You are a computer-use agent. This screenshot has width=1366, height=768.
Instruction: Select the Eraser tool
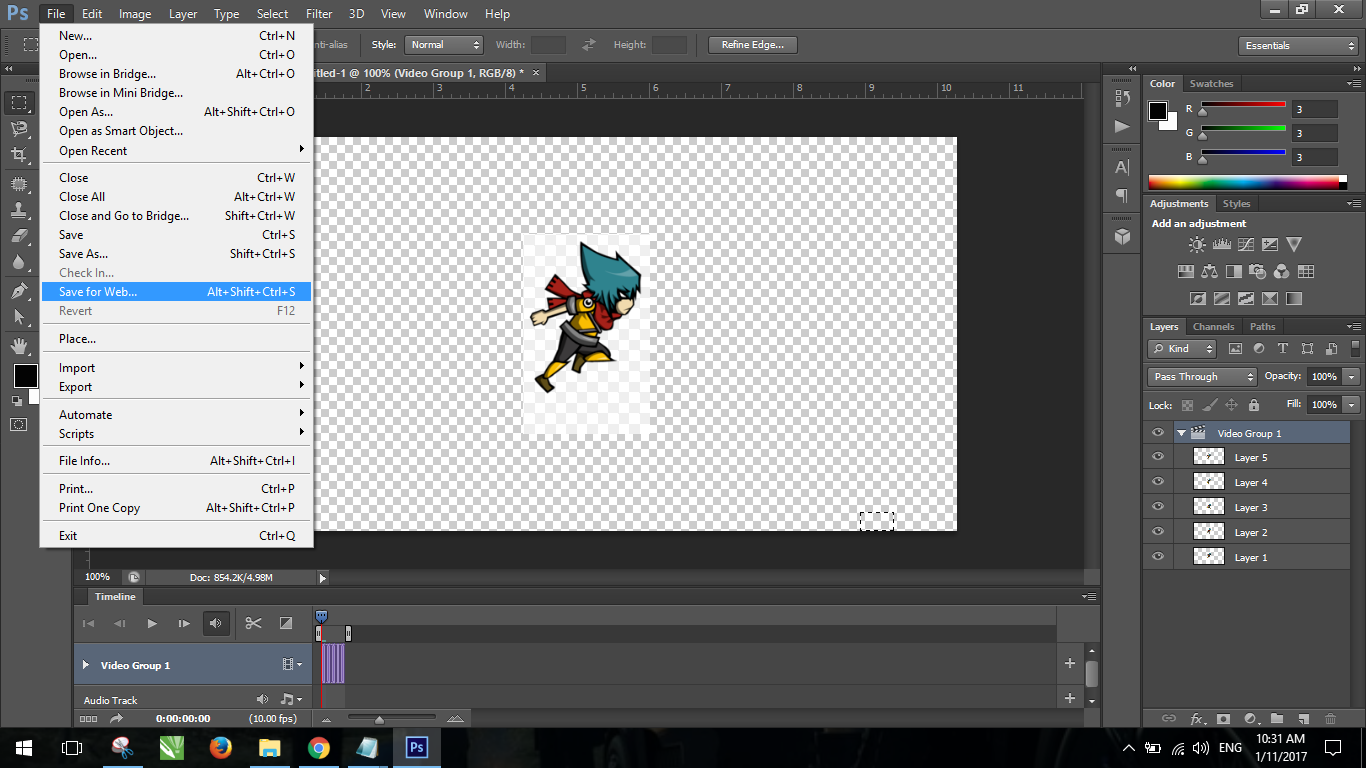[x=19, y=236]
